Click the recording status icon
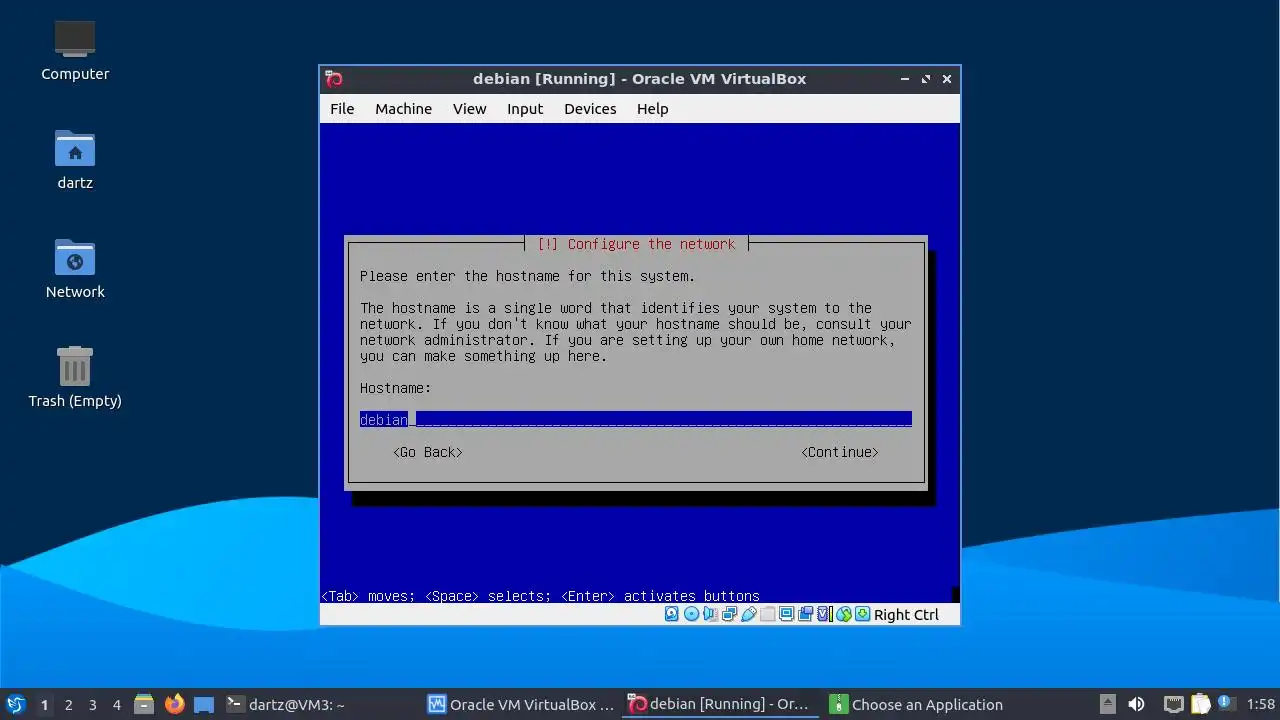The width and height of the screenshot is (1280, 720). (x=805, y=614)
